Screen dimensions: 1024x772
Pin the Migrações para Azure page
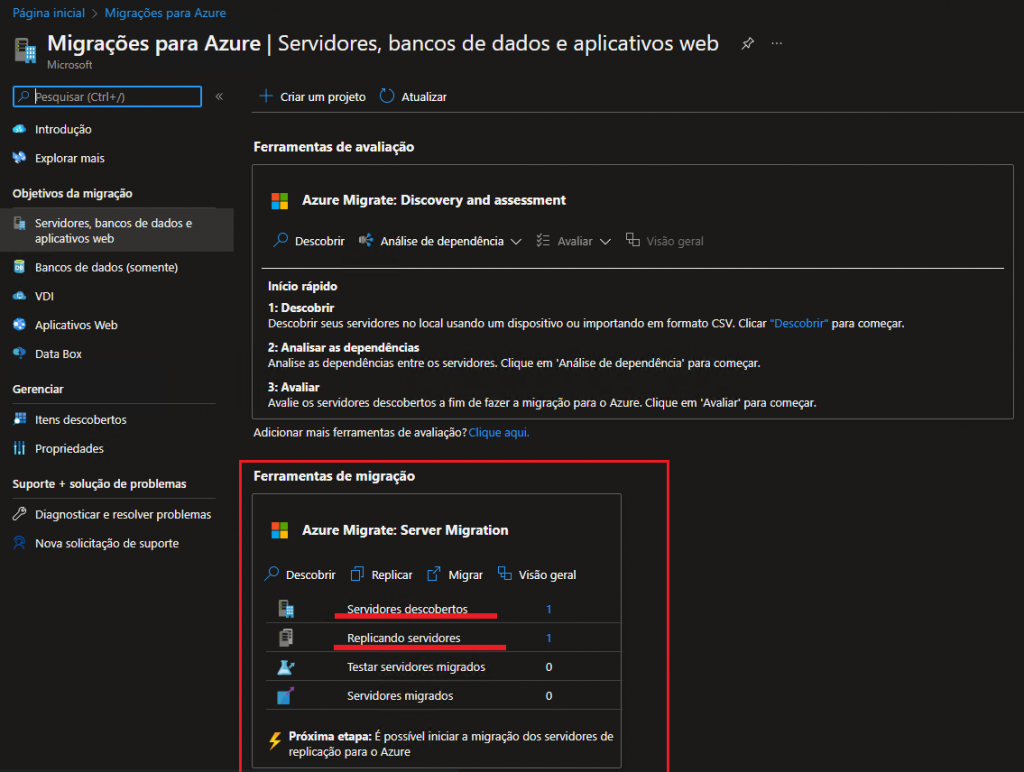tap(747, 44)
